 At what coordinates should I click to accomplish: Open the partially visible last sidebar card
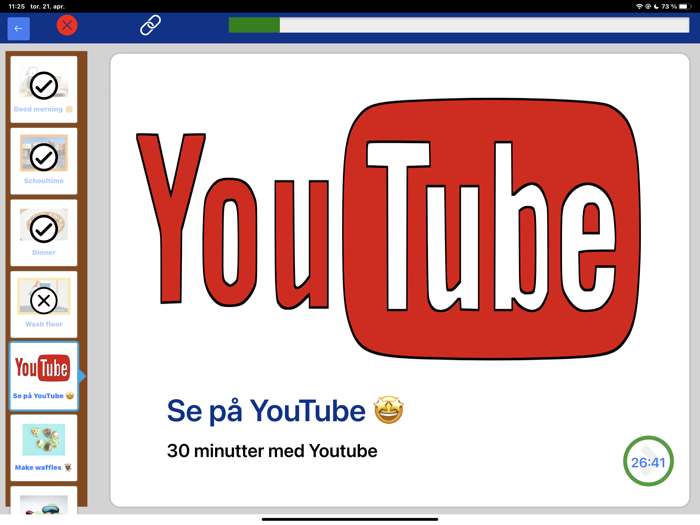(44, 500)
